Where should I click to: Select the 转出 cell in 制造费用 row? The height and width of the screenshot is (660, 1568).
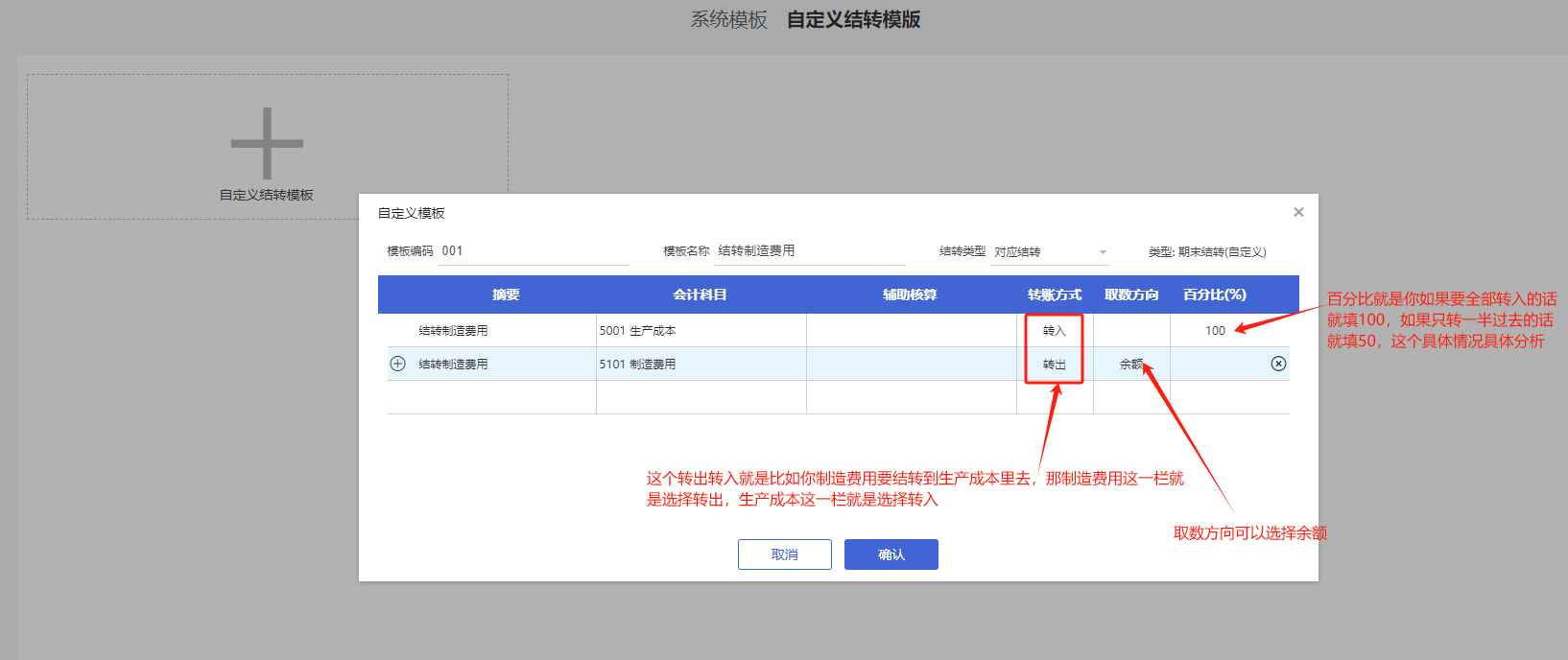pyautogui.click(x=1055, y=364)
